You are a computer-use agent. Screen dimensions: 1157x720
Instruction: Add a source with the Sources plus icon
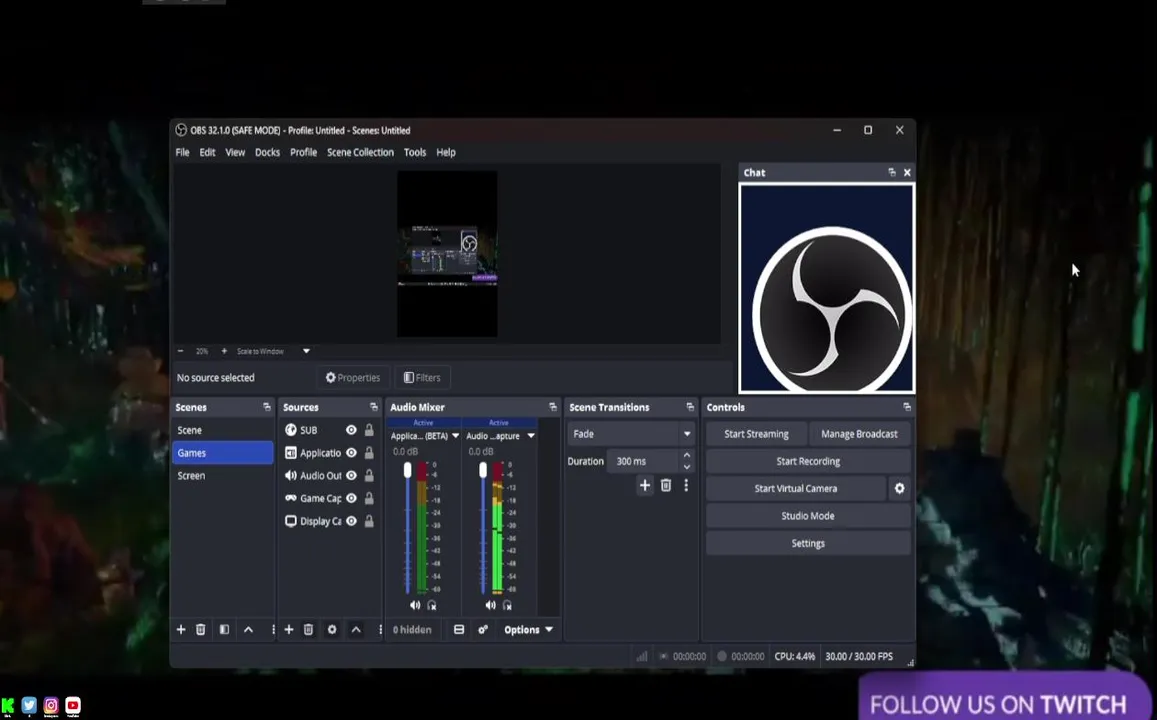pos(289,629)
